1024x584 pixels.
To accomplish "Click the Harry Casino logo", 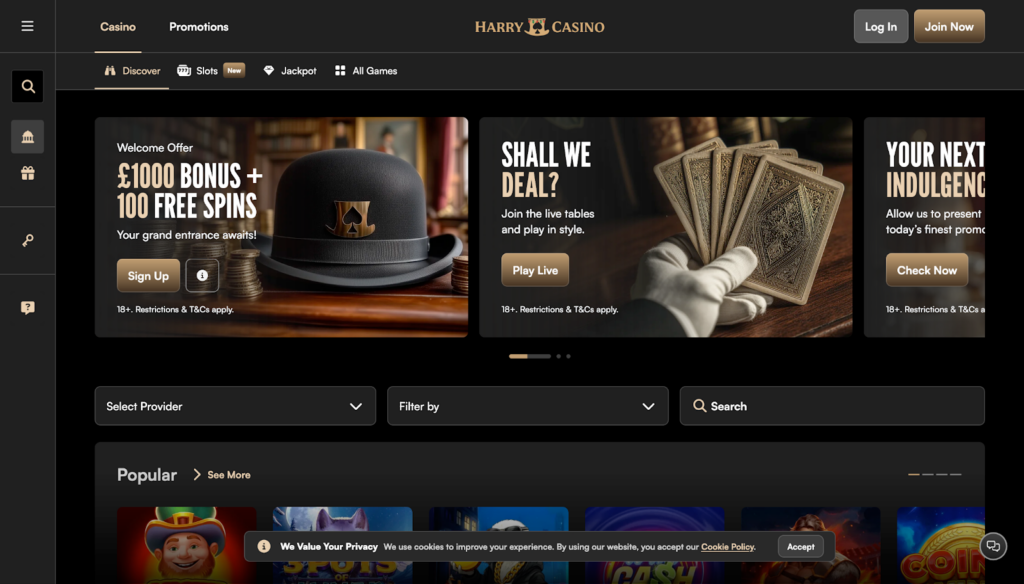I will click(539, 27).
